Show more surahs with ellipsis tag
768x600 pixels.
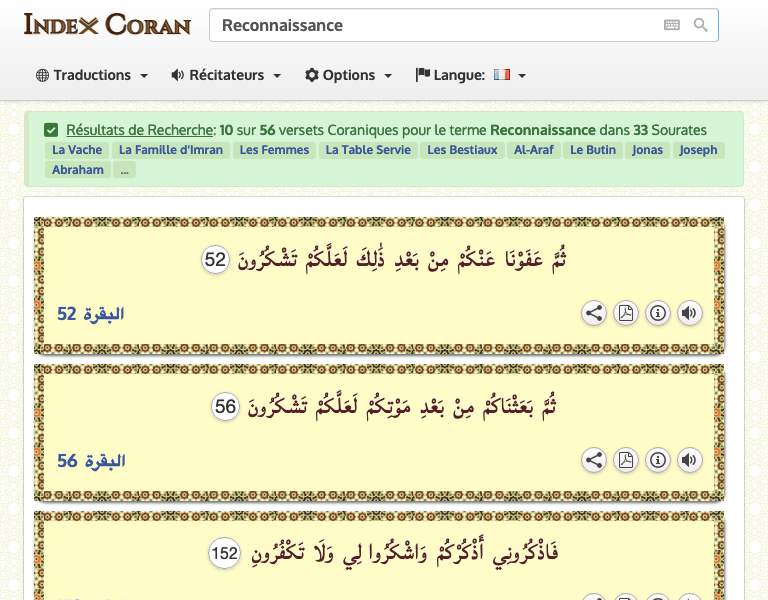124,170
